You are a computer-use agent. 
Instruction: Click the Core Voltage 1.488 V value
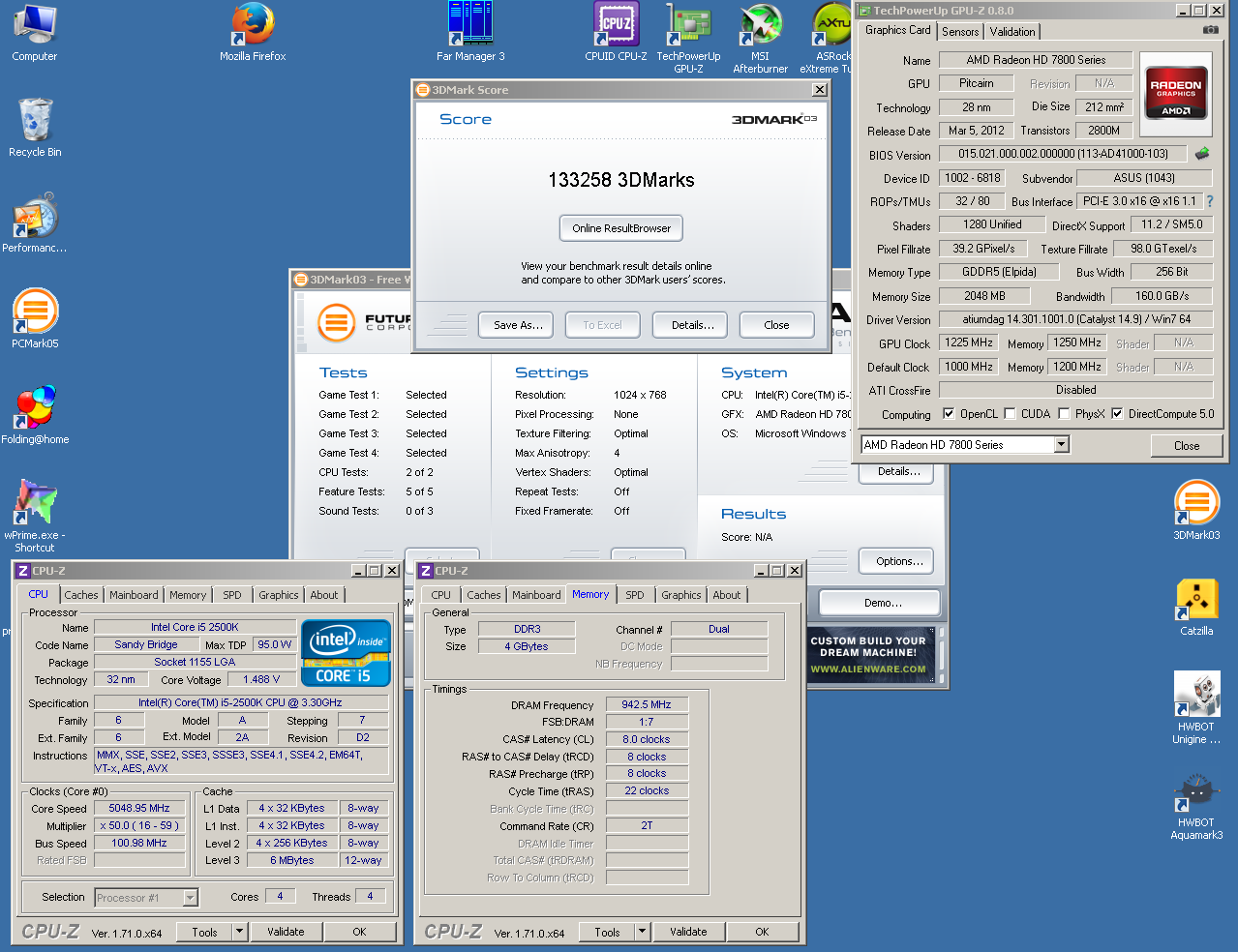[261, 679]
